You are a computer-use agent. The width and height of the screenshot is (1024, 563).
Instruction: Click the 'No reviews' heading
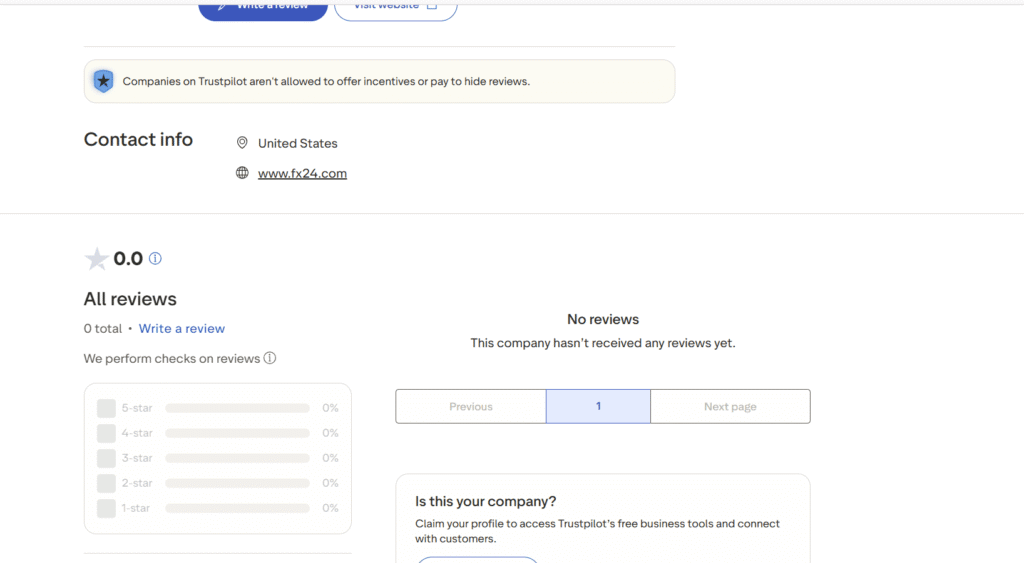tap(603, 319)
